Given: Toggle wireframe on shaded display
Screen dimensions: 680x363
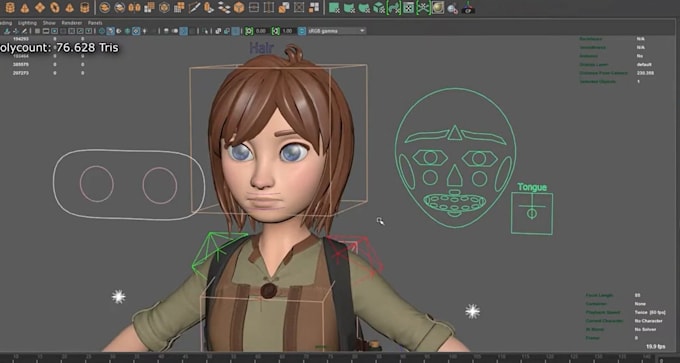Looking at the screenshot, I should [x=128, y=31].
